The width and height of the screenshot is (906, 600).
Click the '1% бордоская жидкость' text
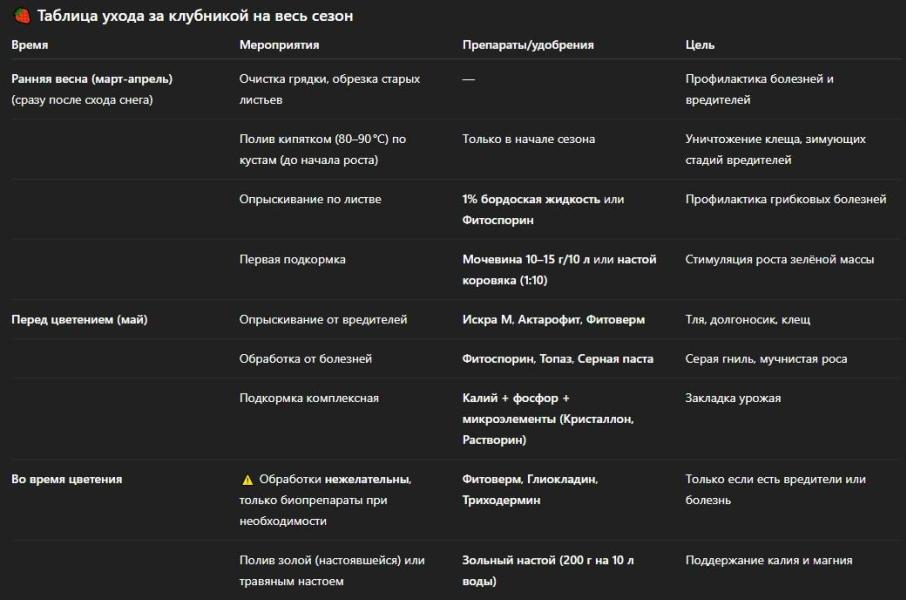point(531,199)
